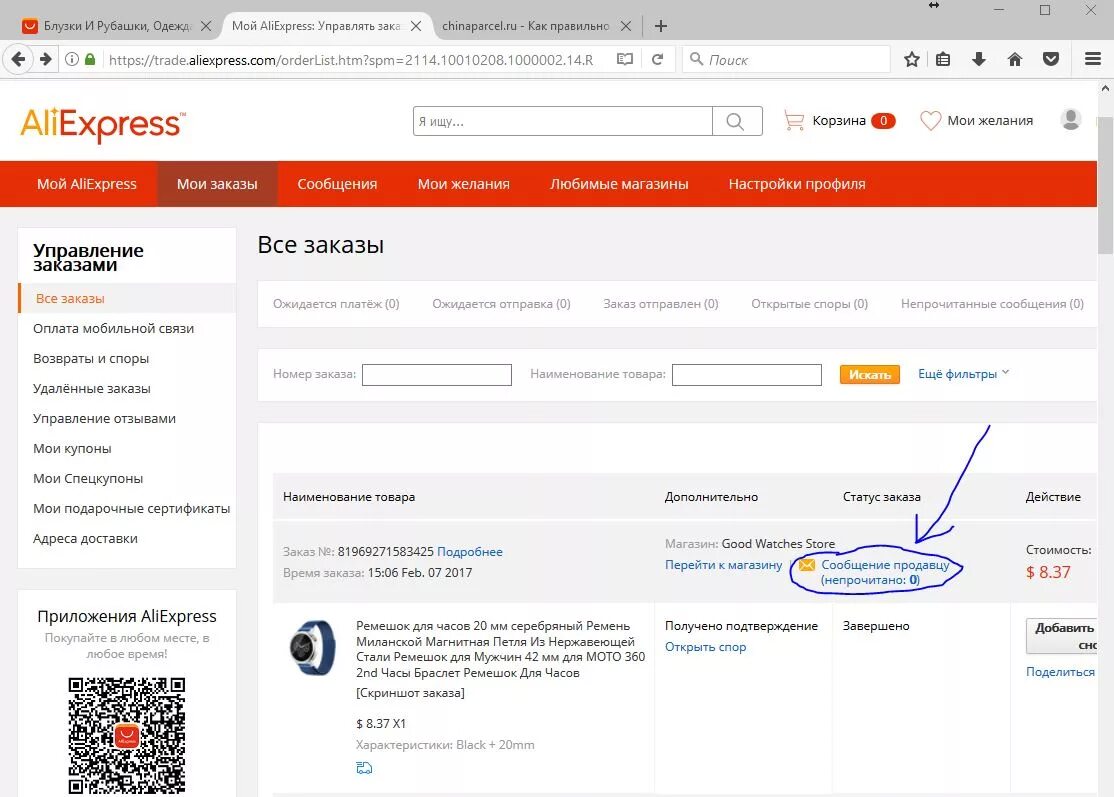Open Любимые магазины menu item
This screenshot has height=797, width=1114.
pyautogui.click(x=619, y=184)
